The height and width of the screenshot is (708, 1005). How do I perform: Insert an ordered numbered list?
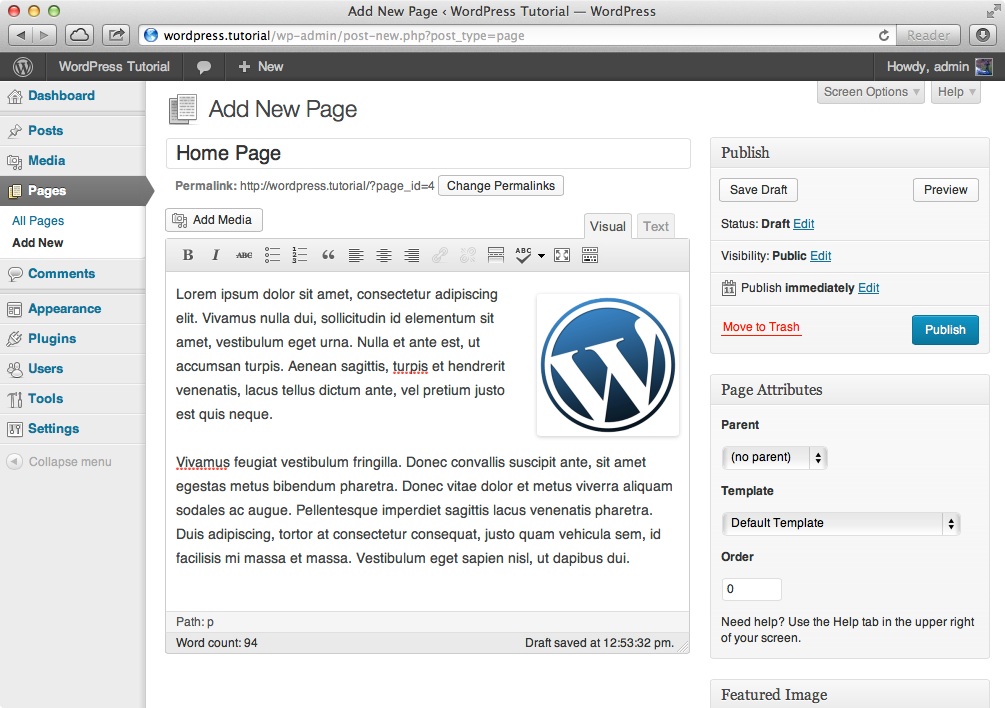coord(300,255)
